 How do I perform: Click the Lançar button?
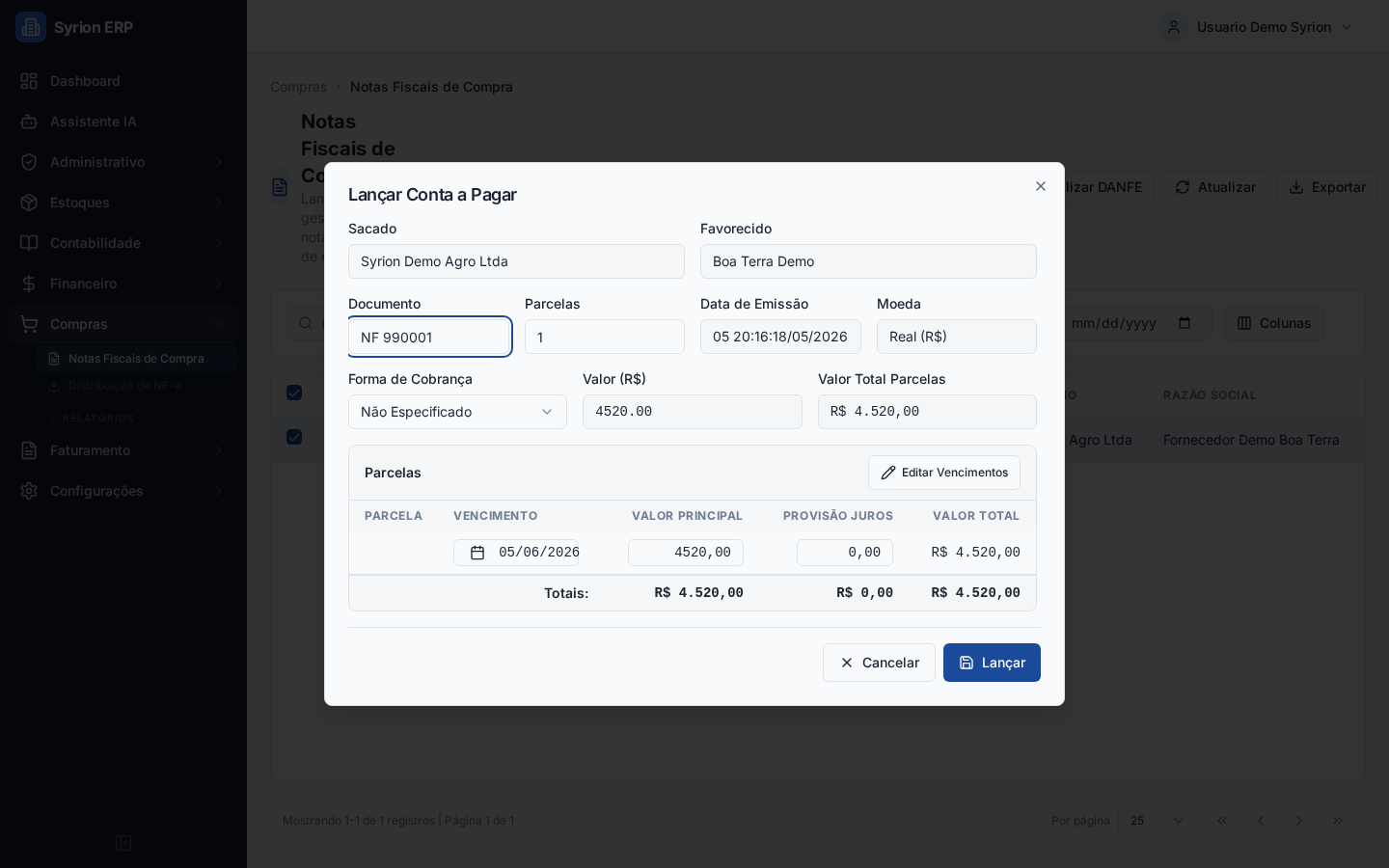[992, 663]
